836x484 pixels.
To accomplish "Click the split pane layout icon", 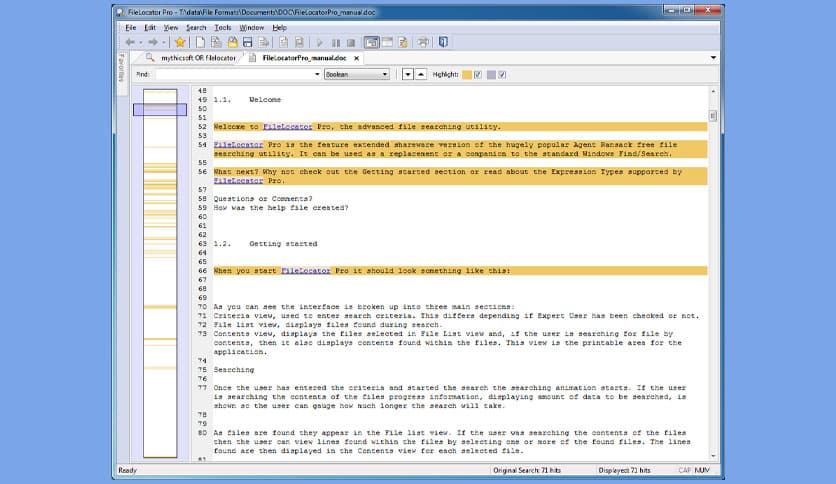I will 388,42.
